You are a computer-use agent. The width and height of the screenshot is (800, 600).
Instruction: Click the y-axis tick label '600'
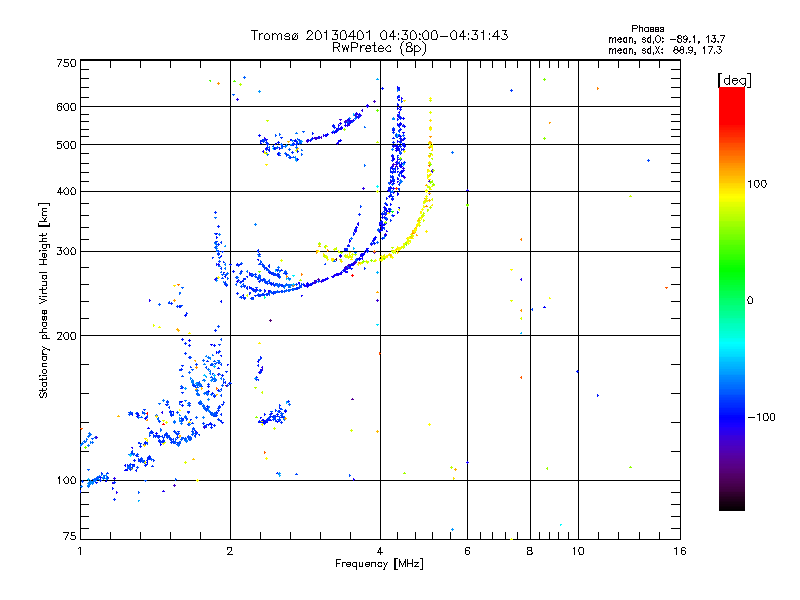click(66, 107)
